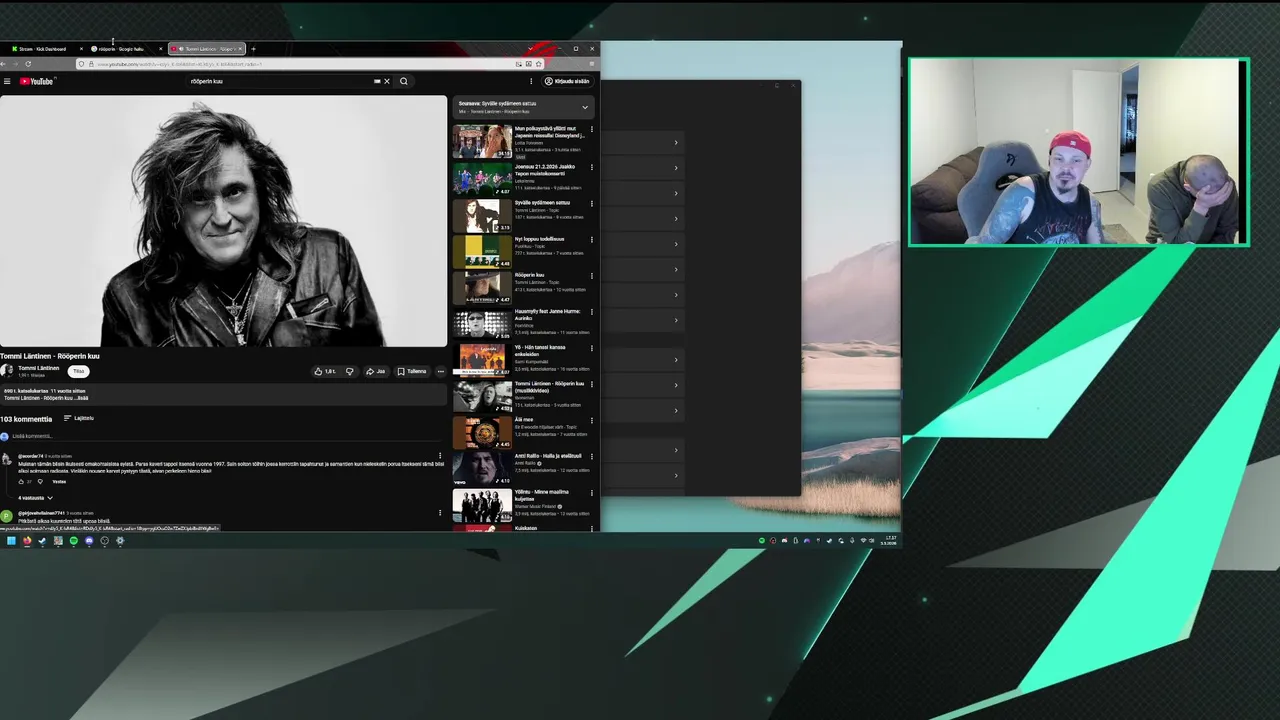Subscribe with the Tilaa button
Viewport: 1280px width, 720px height.
(x=78, y=371)
